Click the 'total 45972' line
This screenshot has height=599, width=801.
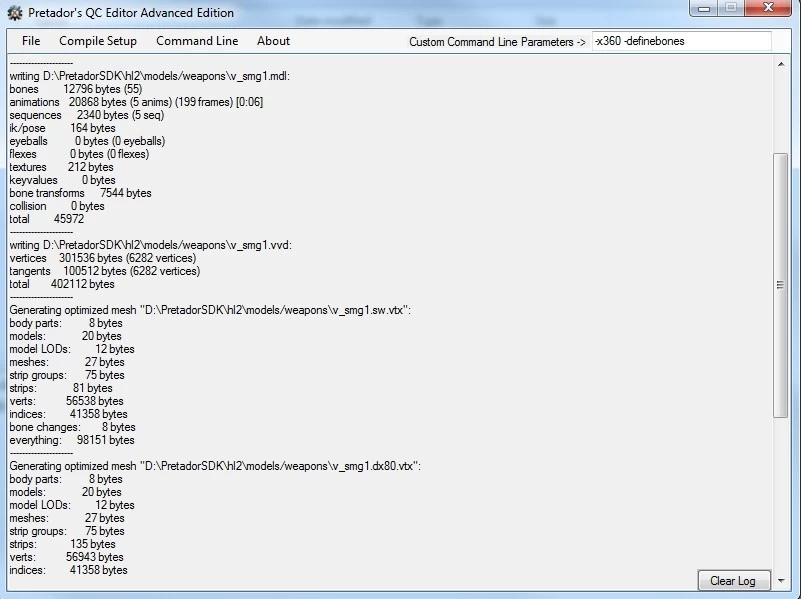coord(46,219)
